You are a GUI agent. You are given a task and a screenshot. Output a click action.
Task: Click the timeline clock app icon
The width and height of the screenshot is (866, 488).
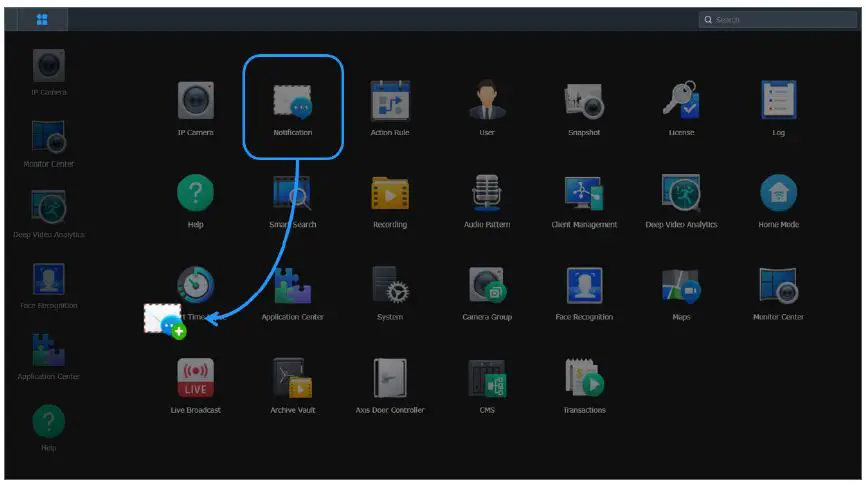[196, 285]
